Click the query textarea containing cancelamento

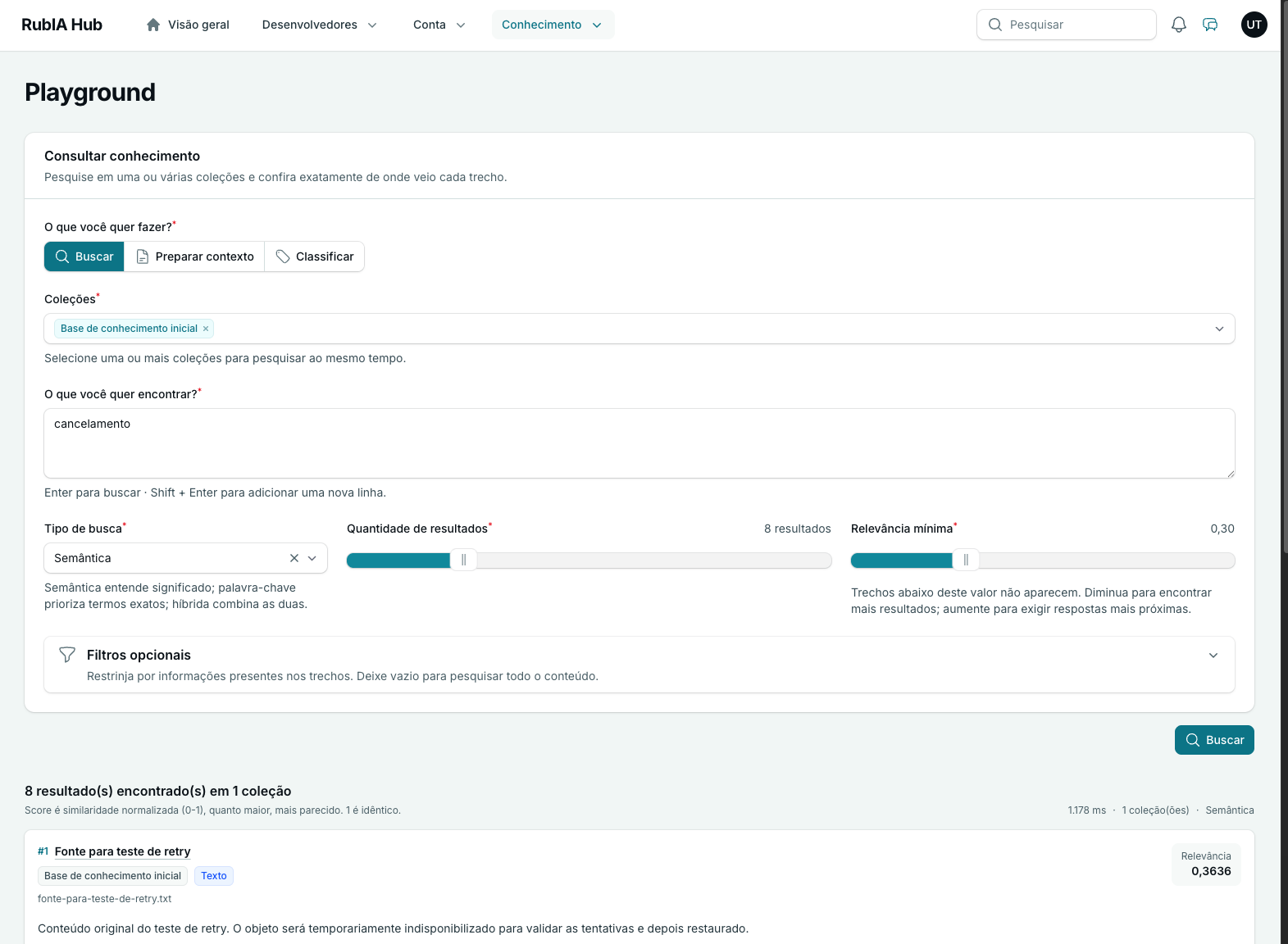639,443
